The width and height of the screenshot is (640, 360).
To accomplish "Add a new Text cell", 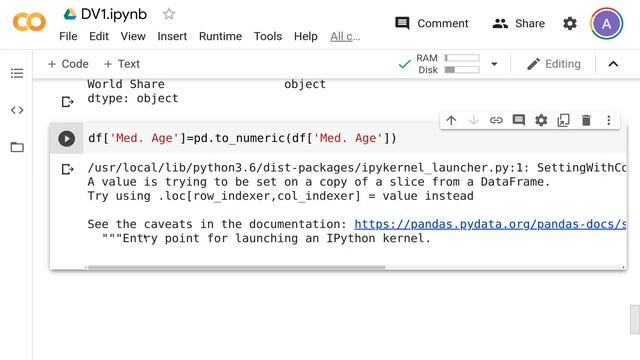I will pyautogui.click(x=122, y=64).
